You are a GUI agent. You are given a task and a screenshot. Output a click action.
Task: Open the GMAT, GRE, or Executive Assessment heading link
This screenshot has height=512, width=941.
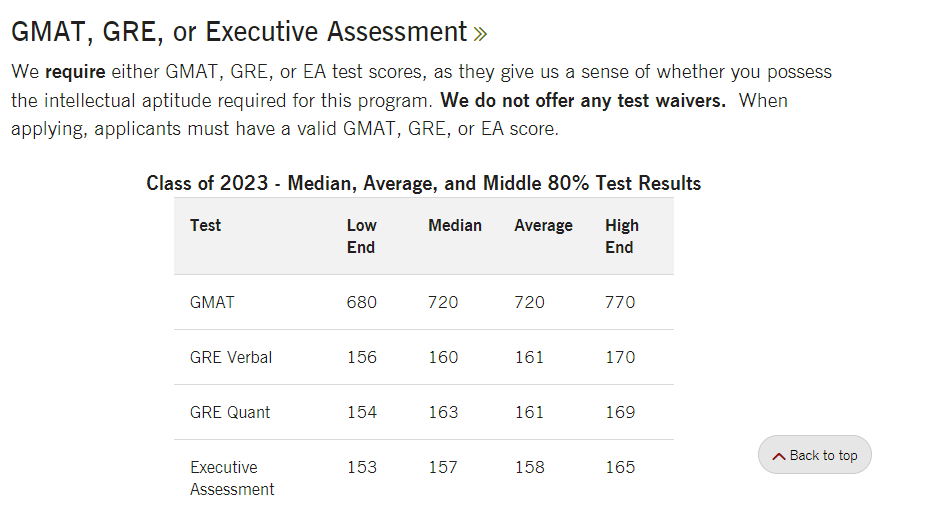point(239,32)
